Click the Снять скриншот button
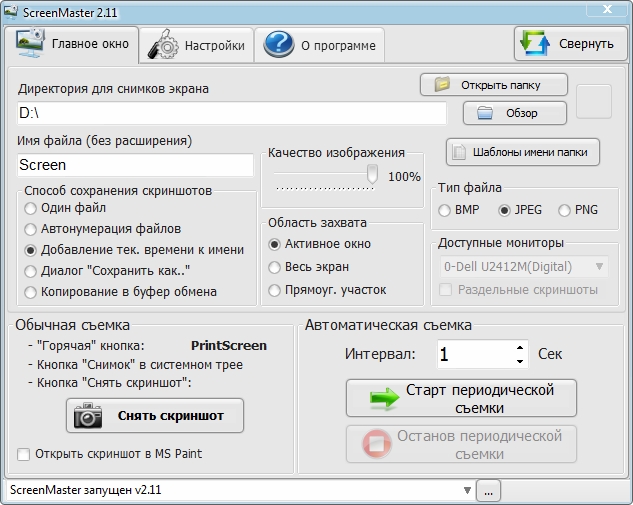This screenshot has width=633, height=505. point(155,416)
